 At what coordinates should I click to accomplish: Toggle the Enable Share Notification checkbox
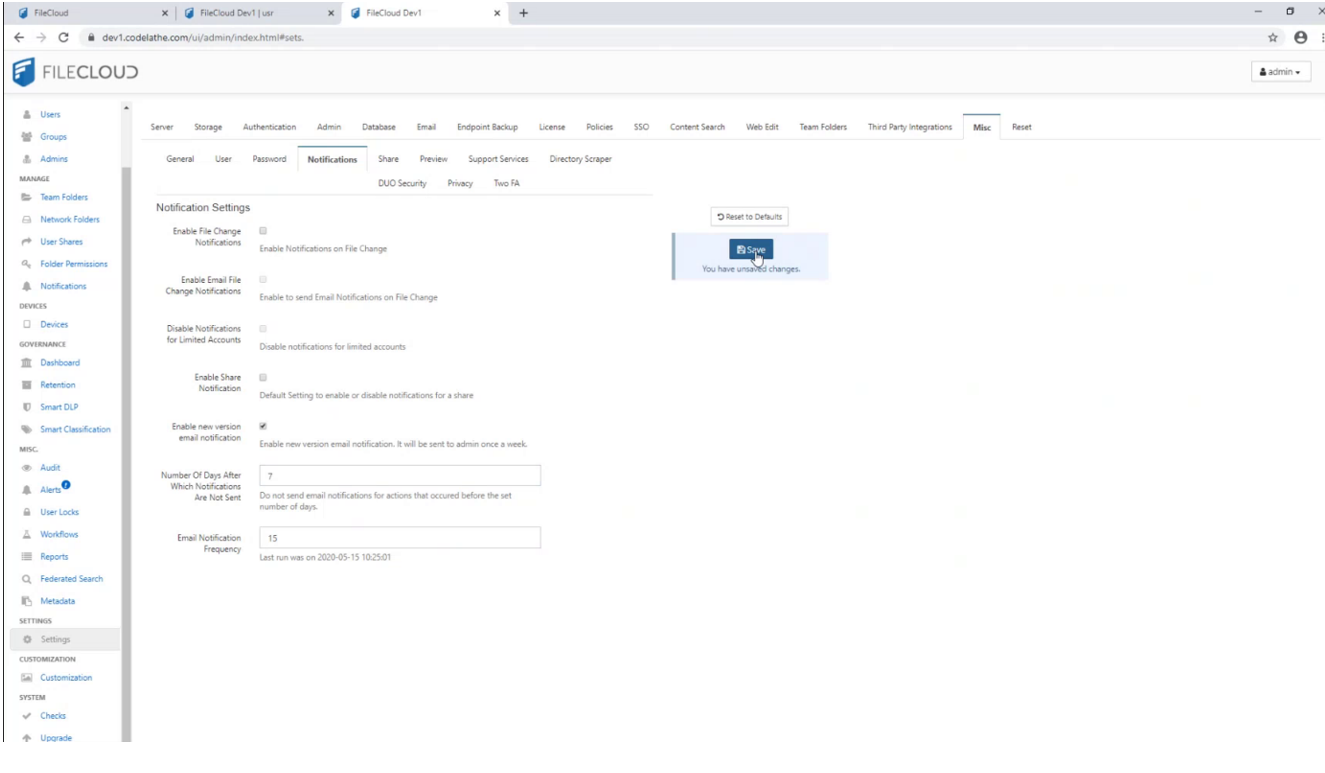coord(263,378)
